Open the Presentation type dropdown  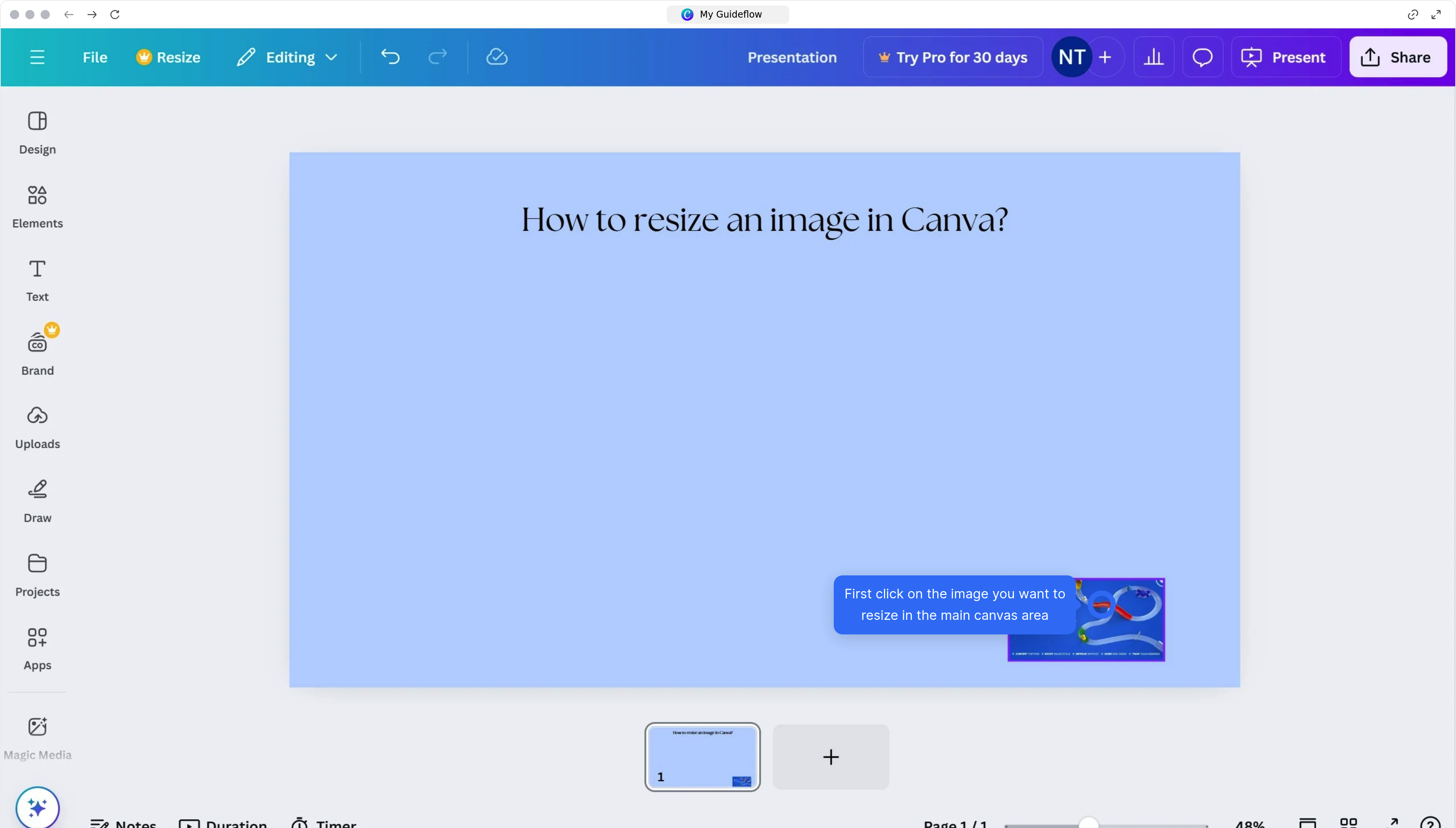click(792, 56)
